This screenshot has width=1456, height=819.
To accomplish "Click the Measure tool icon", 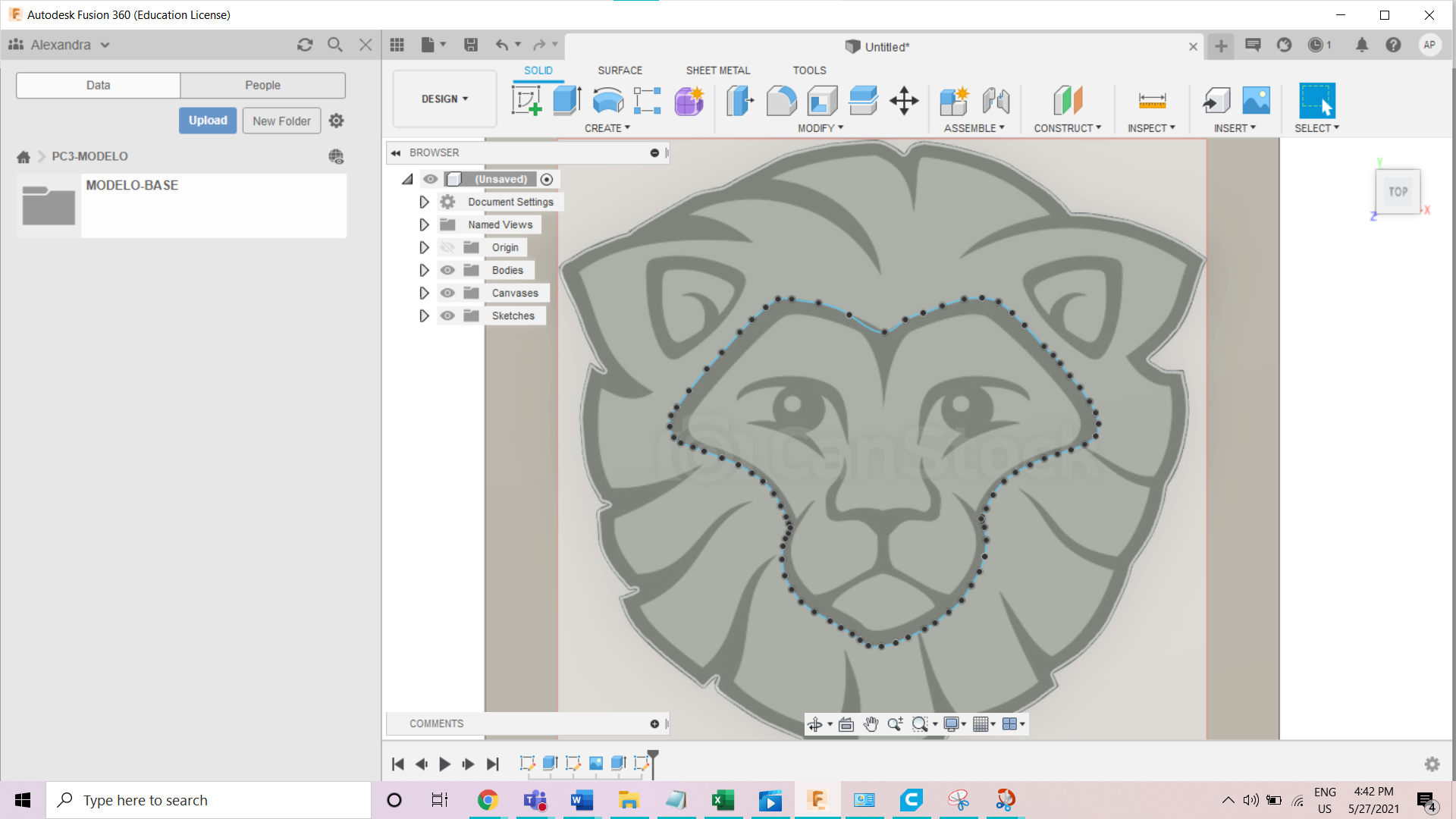I will [1152, 100].
